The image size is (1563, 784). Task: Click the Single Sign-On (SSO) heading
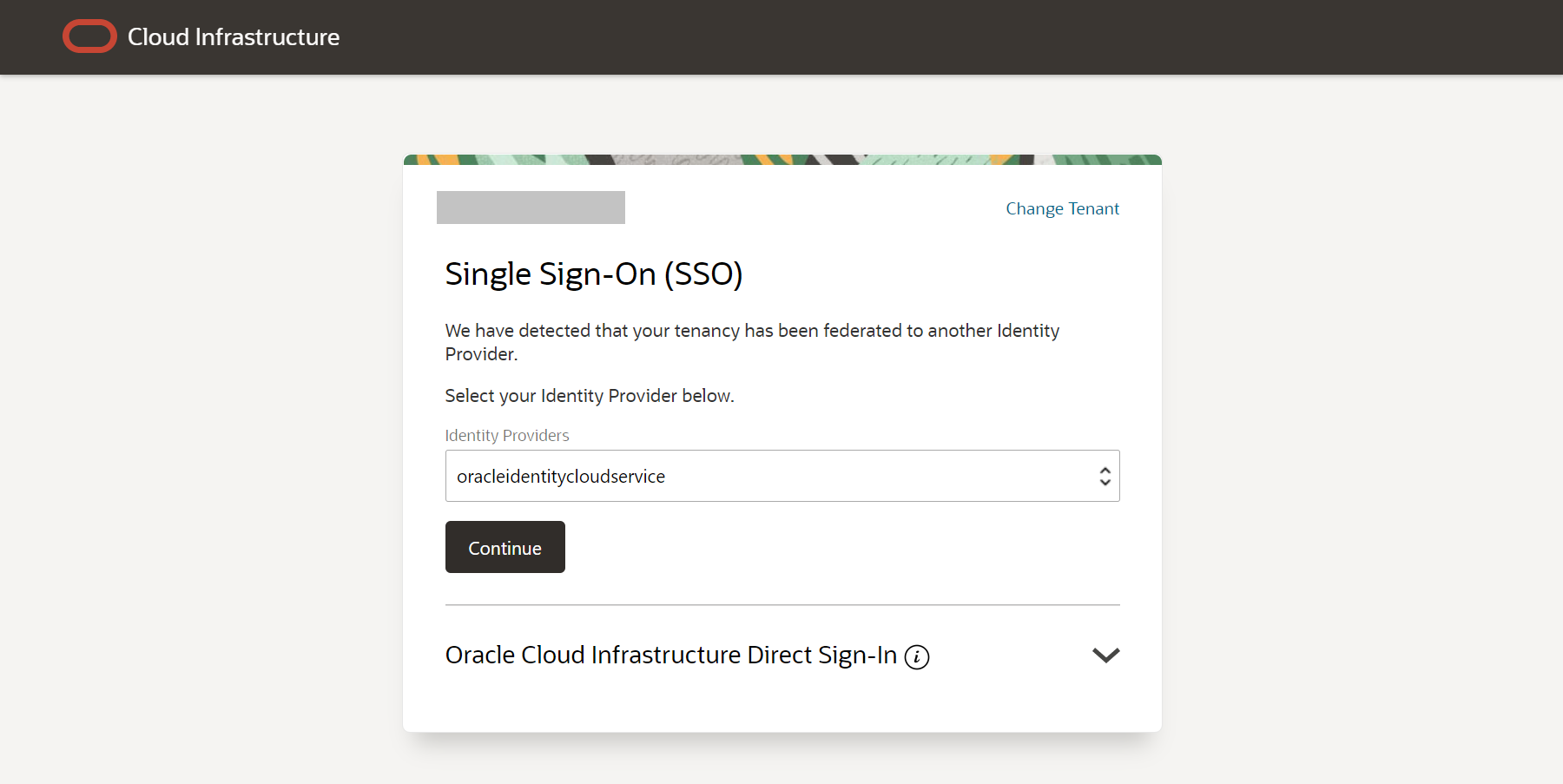click(x=593, y=274)
